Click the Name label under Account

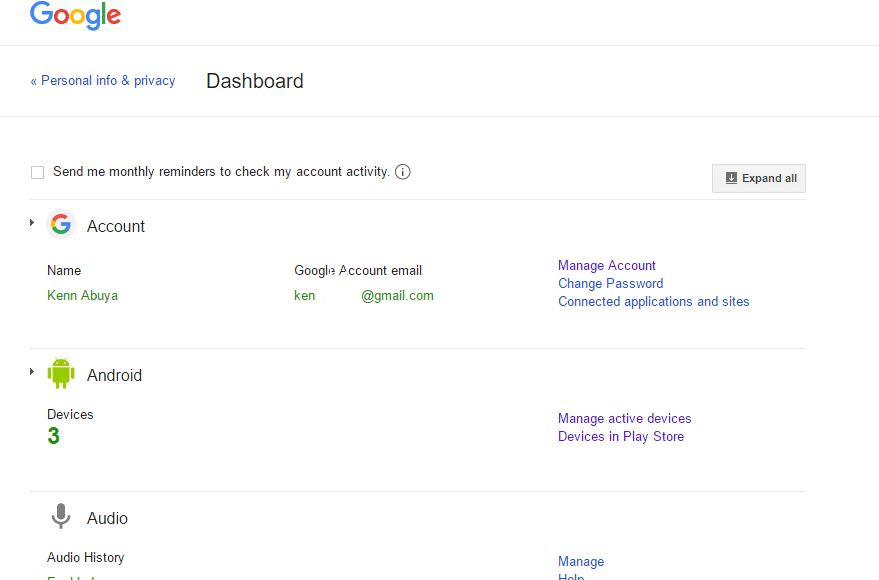tap(64, 270)
